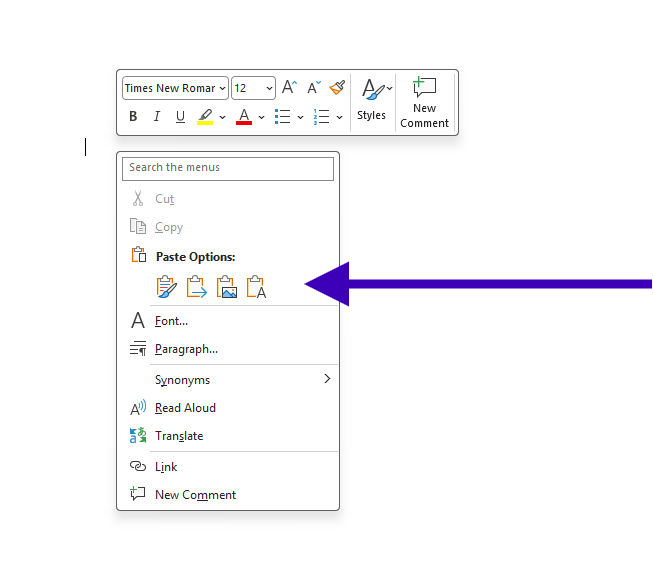Select New Comment in the context menu
This screenshot has height=567, width=653.
[x=228, y=495]
